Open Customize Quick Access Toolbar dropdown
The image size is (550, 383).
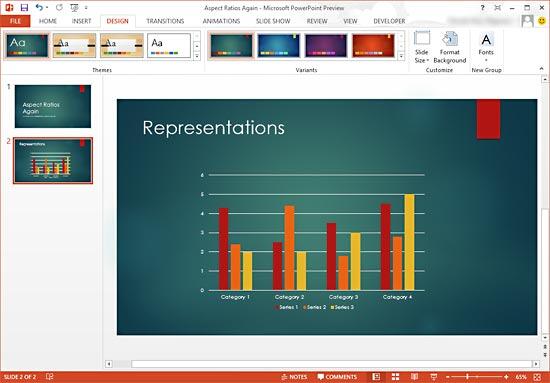click(x=86, y=7)
